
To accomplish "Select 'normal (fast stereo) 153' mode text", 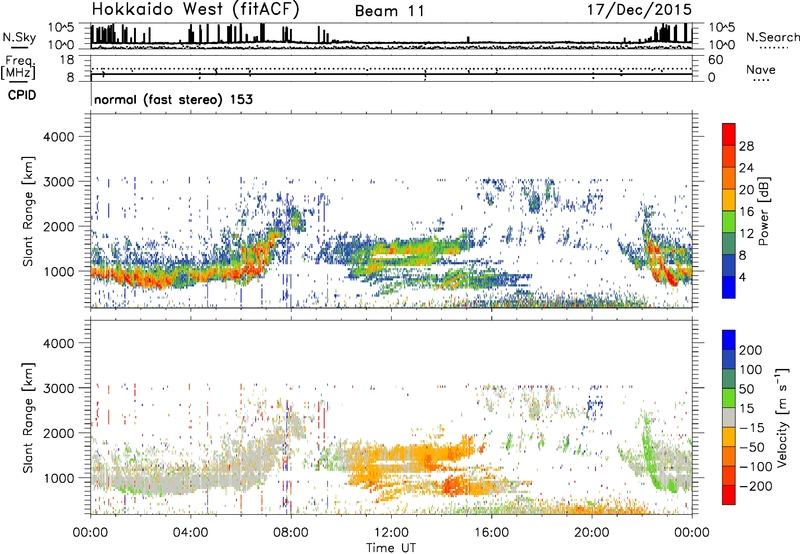I will 173,99.
